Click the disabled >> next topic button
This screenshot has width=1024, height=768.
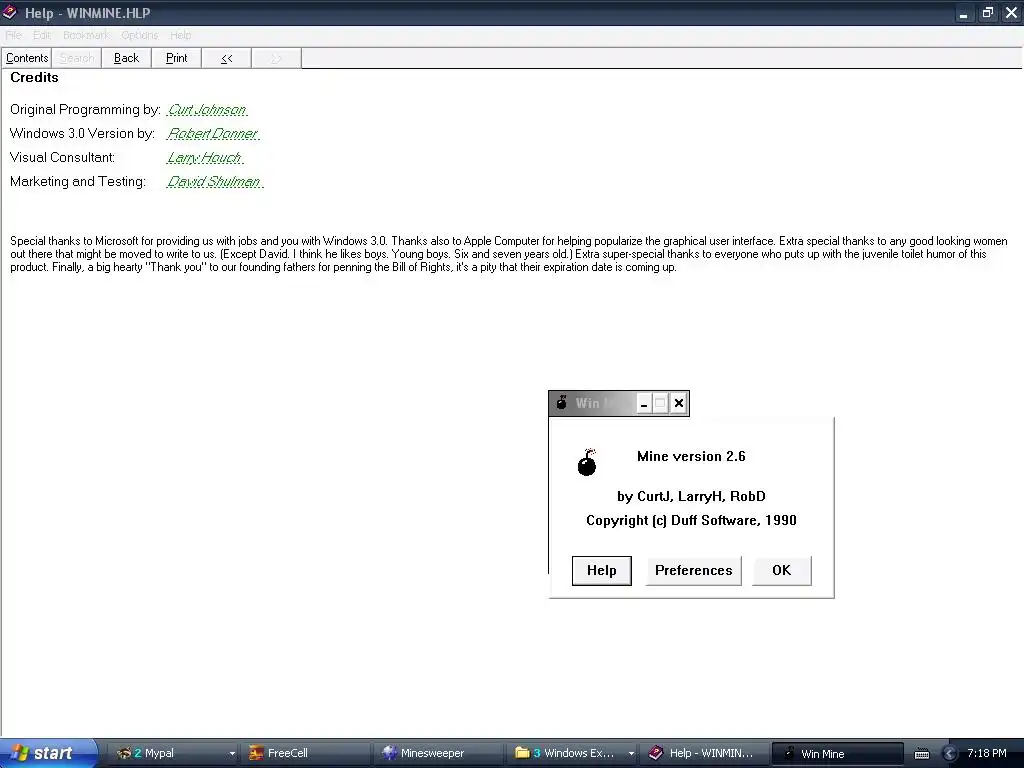(276, 58)
